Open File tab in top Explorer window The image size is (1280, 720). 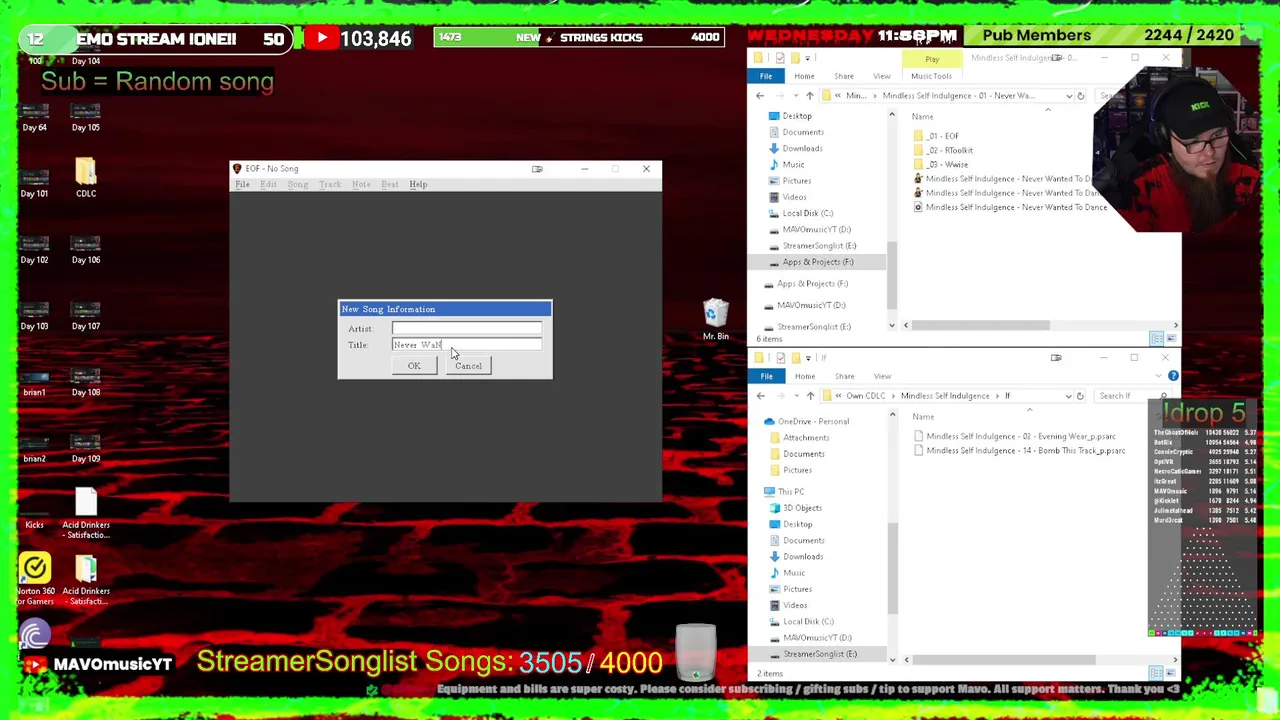pos(766,76)
